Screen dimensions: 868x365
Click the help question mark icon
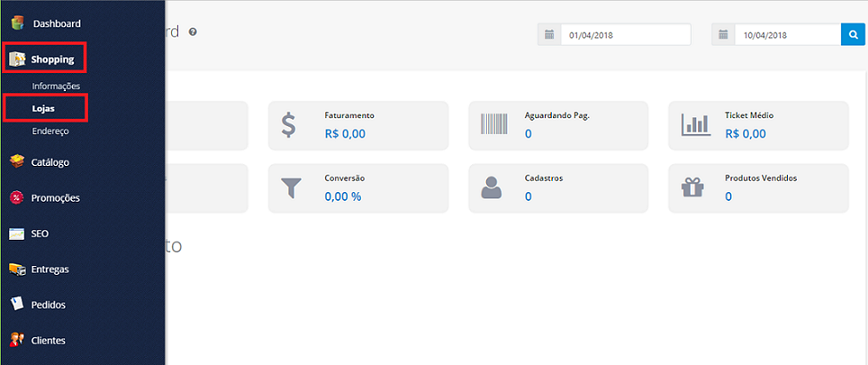point(193,32)
